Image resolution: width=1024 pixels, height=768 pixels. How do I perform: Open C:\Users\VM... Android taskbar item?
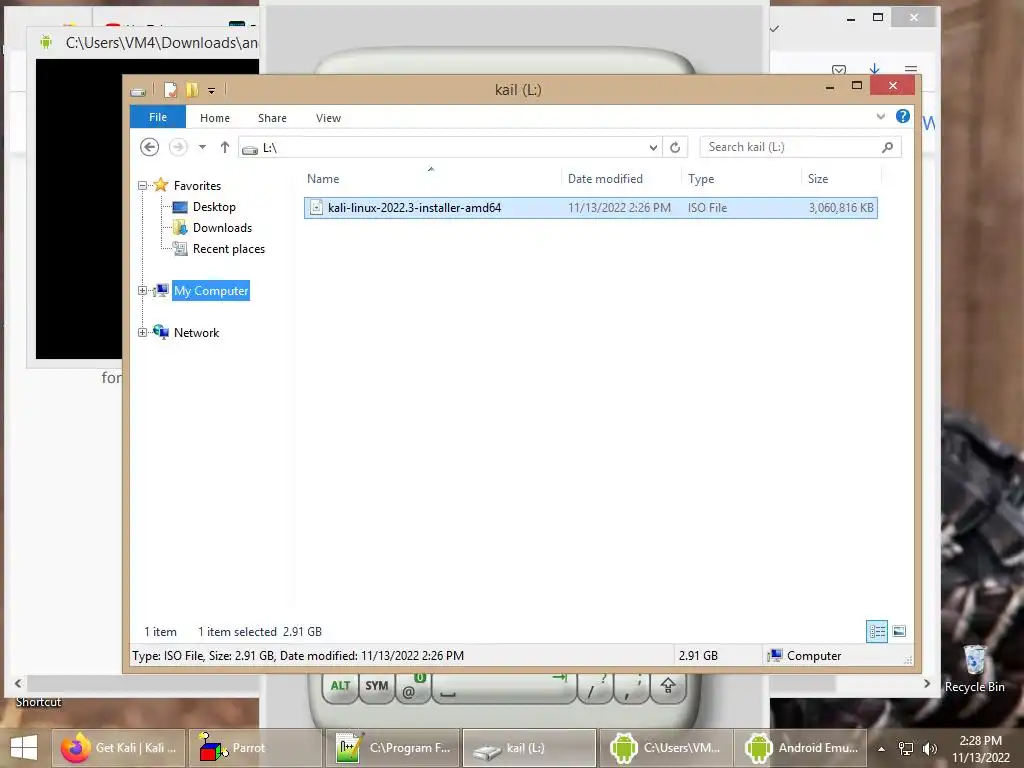tap(665, 748)
